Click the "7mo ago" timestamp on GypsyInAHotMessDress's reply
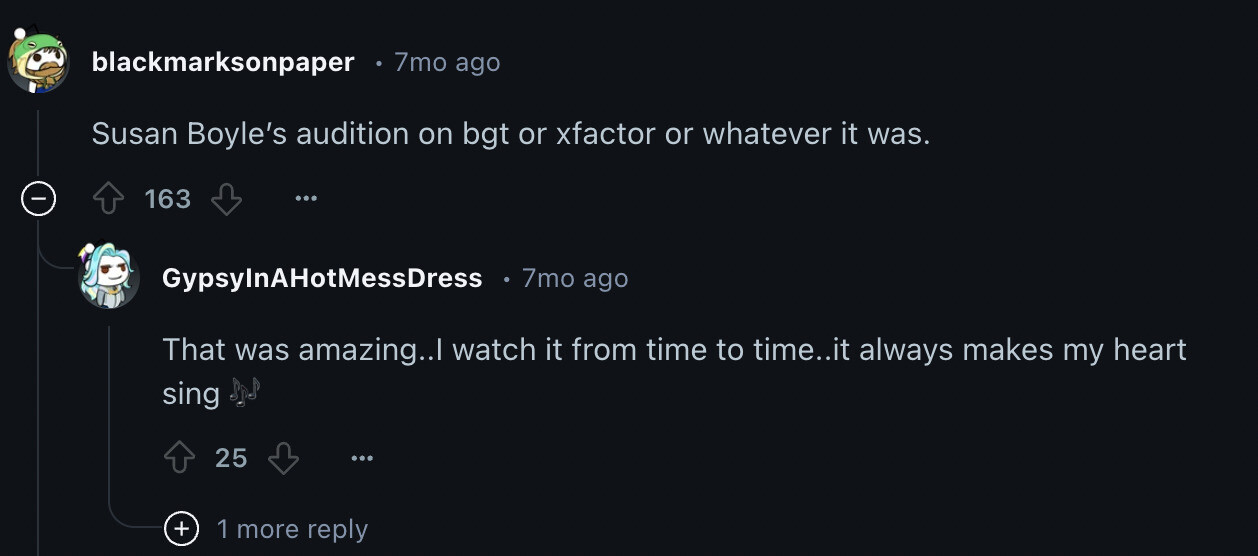 [575, 278]
